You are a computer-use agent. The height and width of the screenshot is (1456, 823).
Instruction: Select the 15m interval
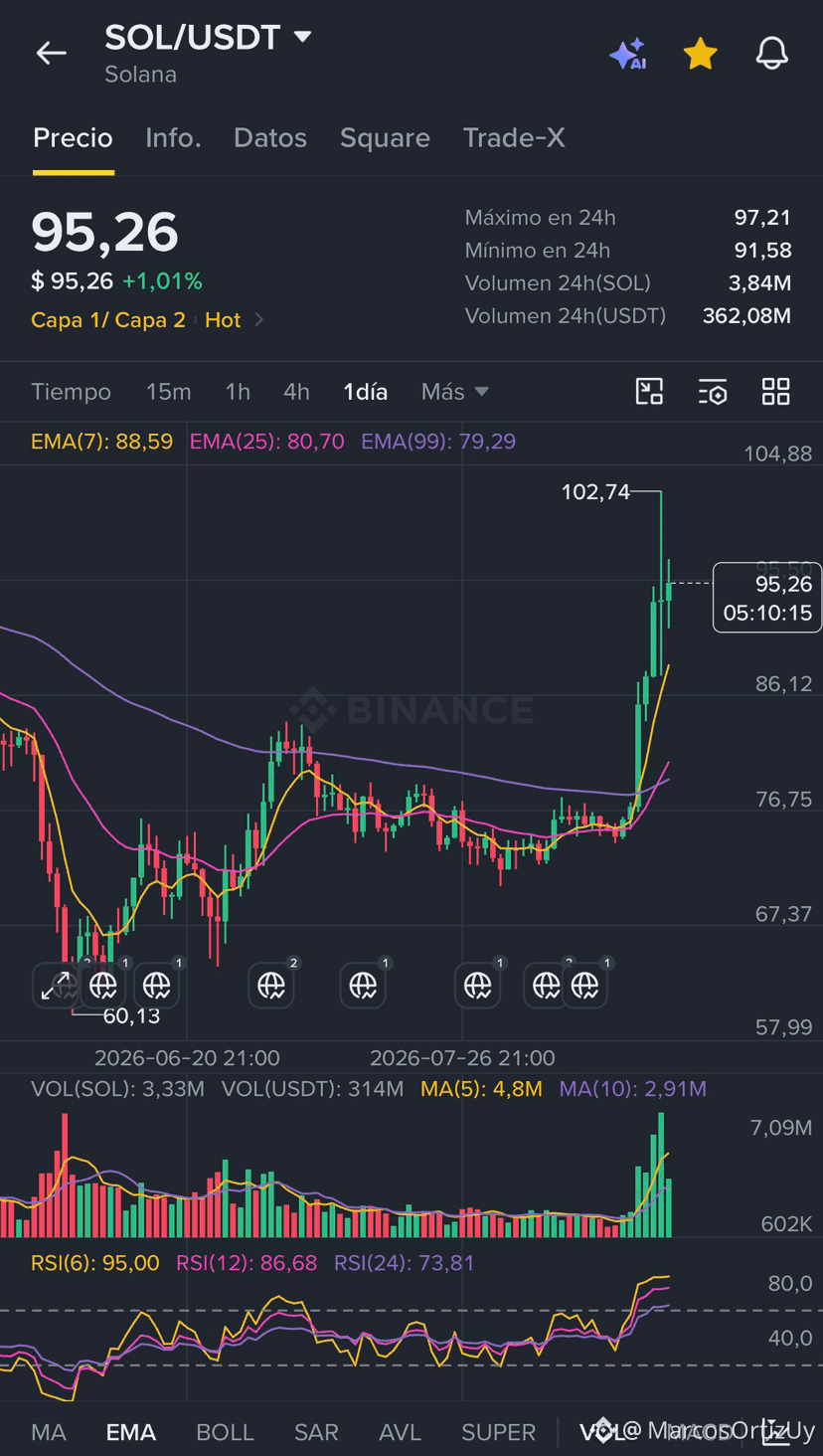[168, 392]
